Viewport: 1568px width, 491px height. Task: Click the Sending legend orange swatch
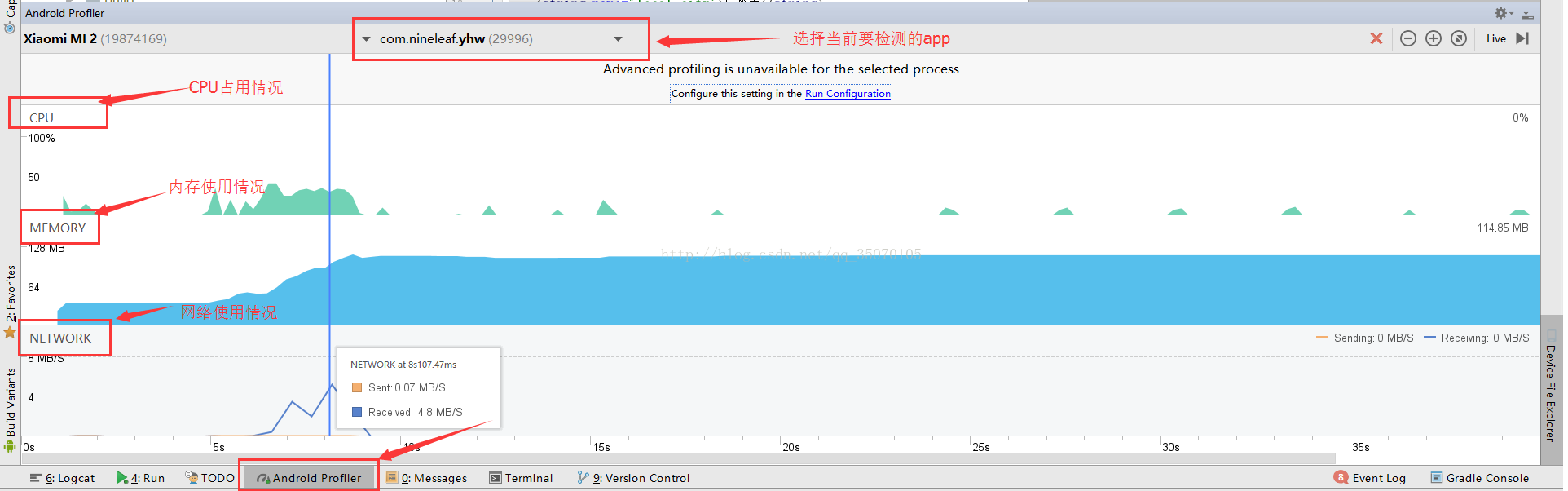(1322, 338)
